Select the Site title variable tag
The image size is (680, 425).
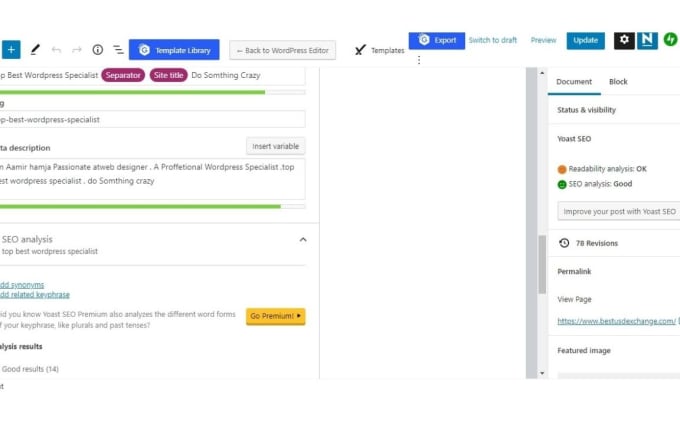[168, 75]
